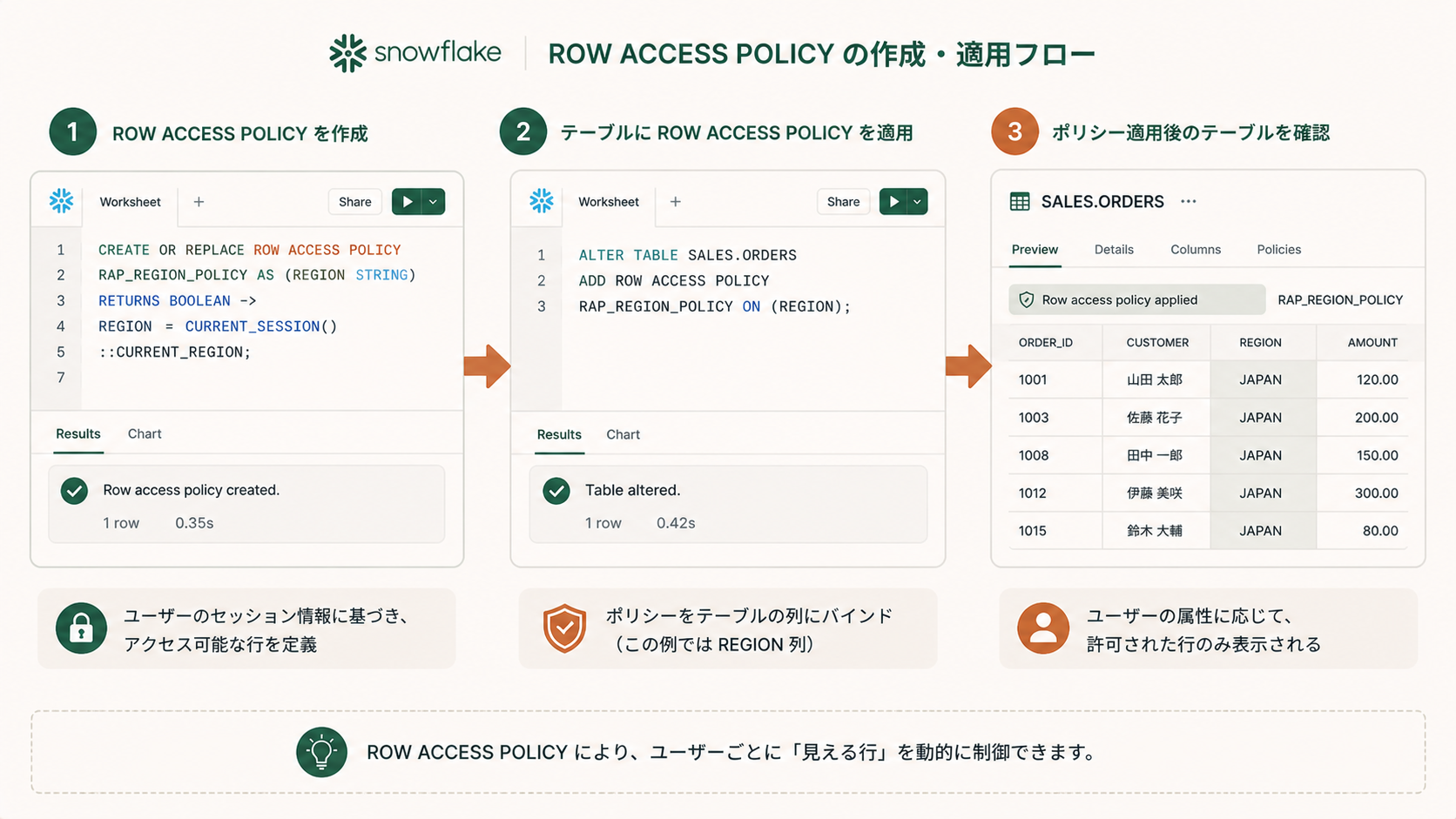
Task: Switch to Policies tab of SALES.ORDERS
Action: click(x=1278, y=250)
